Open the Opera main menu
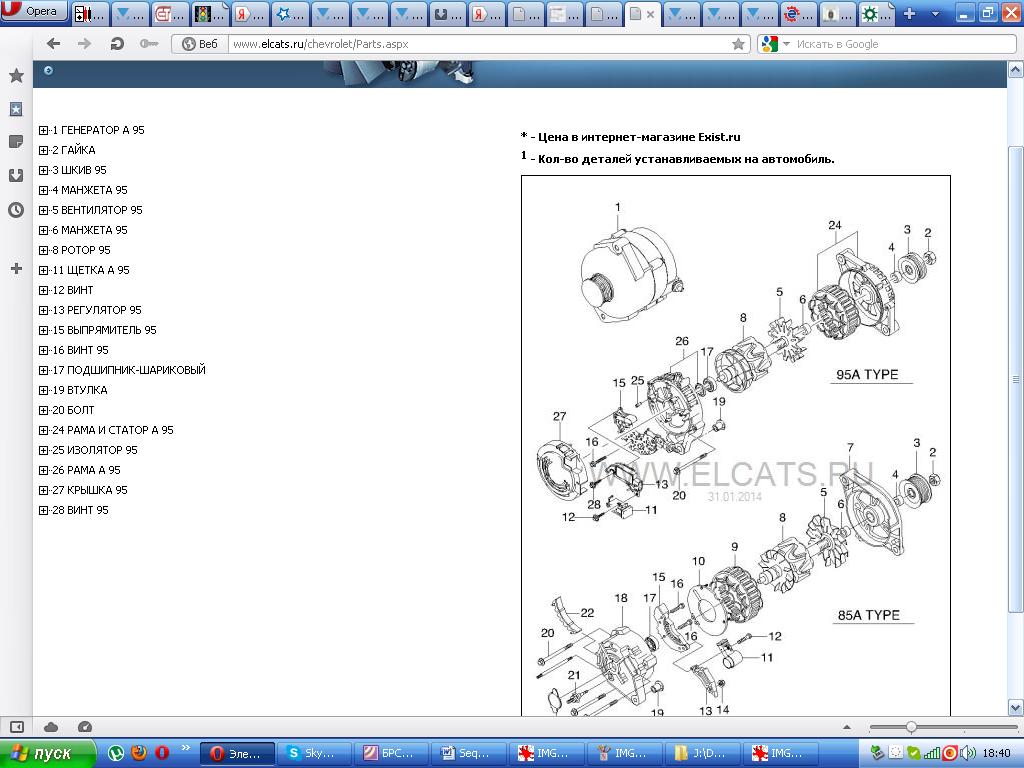 coord(34,11)
